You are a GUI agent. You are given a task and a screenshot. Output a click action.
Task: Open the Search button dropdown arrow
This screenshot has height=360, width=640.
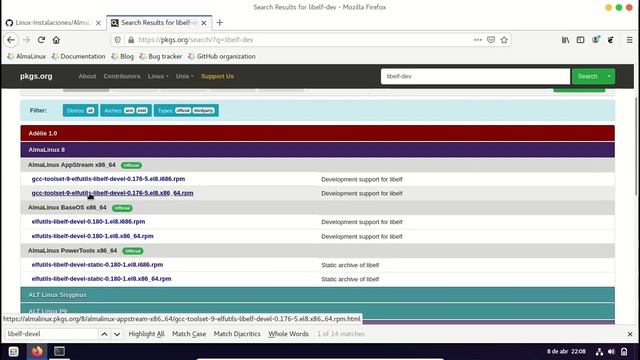[x=609, y=76]
